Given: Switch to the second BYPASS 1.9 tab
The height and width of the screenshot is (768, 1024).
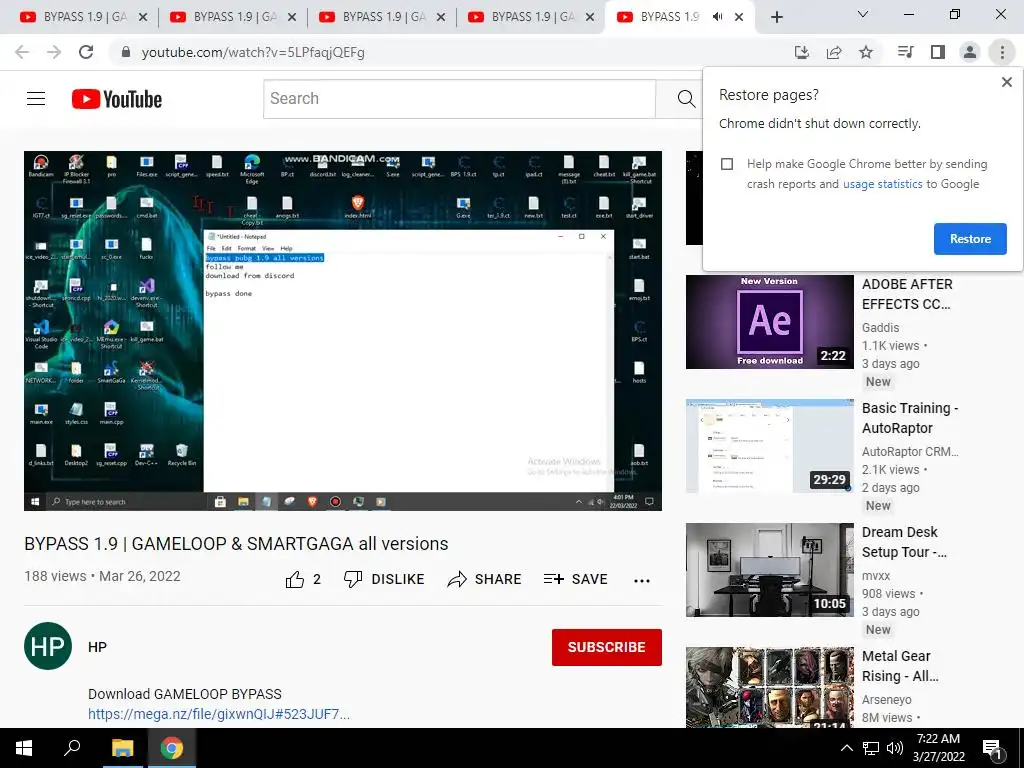Looking at the screenshot, I should pyautogui.click(x=222, y=17).
